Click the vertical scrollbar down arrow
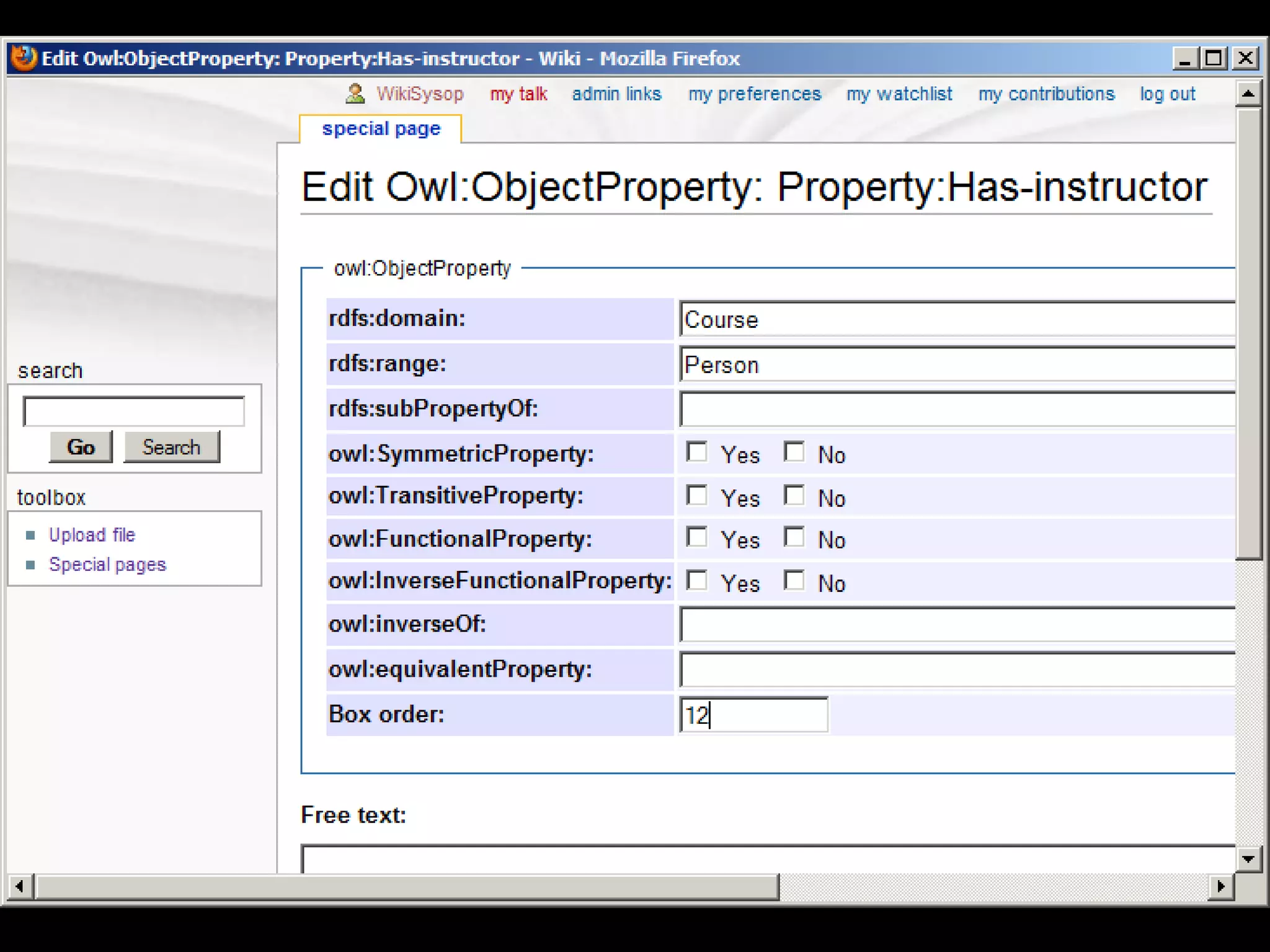Image resolution: width=1270 pixels, height=952 pixels. point(1248,859)
